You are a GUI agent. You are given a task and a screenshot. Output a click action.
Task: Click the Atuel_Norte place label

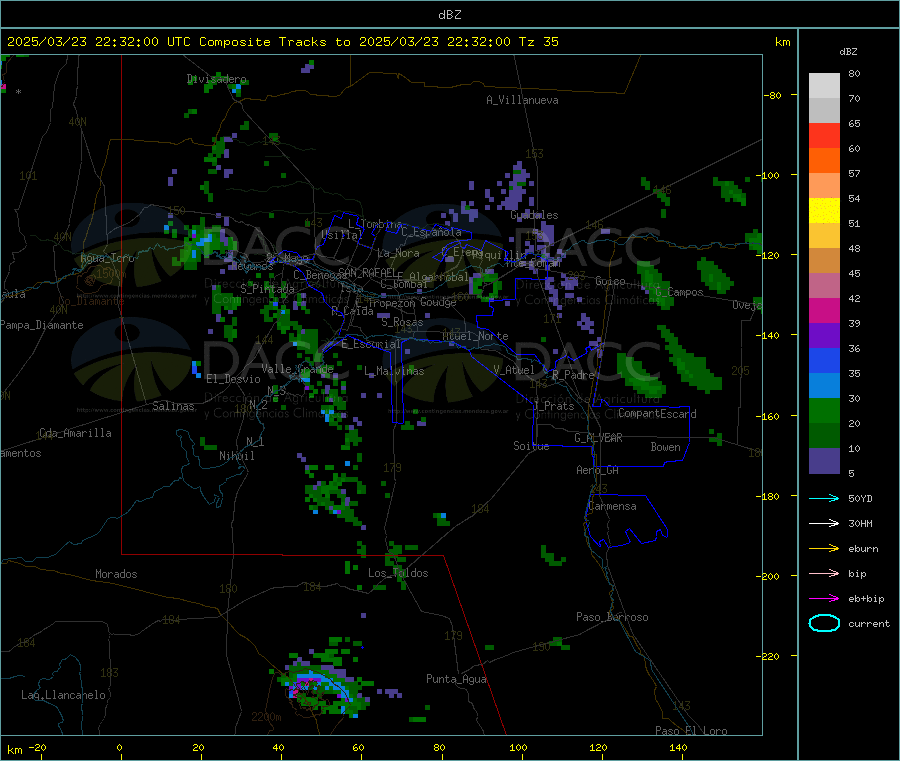pyautogui.click(x=475, y=336)
